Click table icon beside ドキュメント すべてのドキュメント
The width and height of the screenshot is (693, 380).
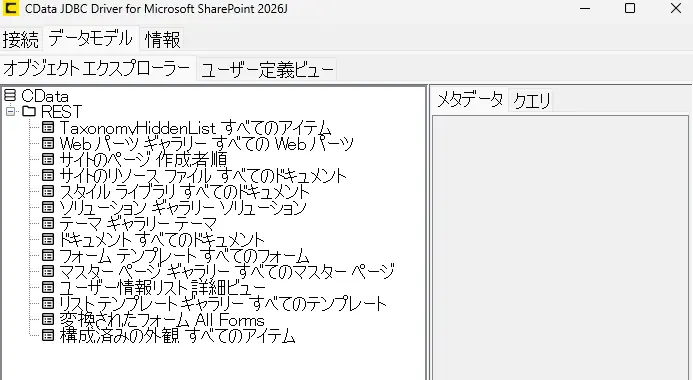click(48, 239)
